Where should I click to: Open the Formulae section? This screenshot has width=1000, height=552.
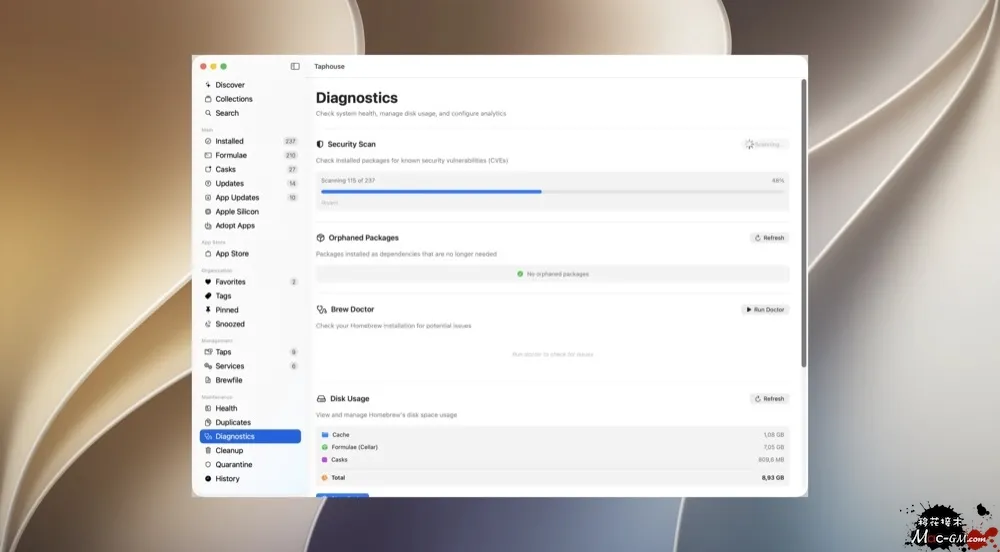coord(250,155)
